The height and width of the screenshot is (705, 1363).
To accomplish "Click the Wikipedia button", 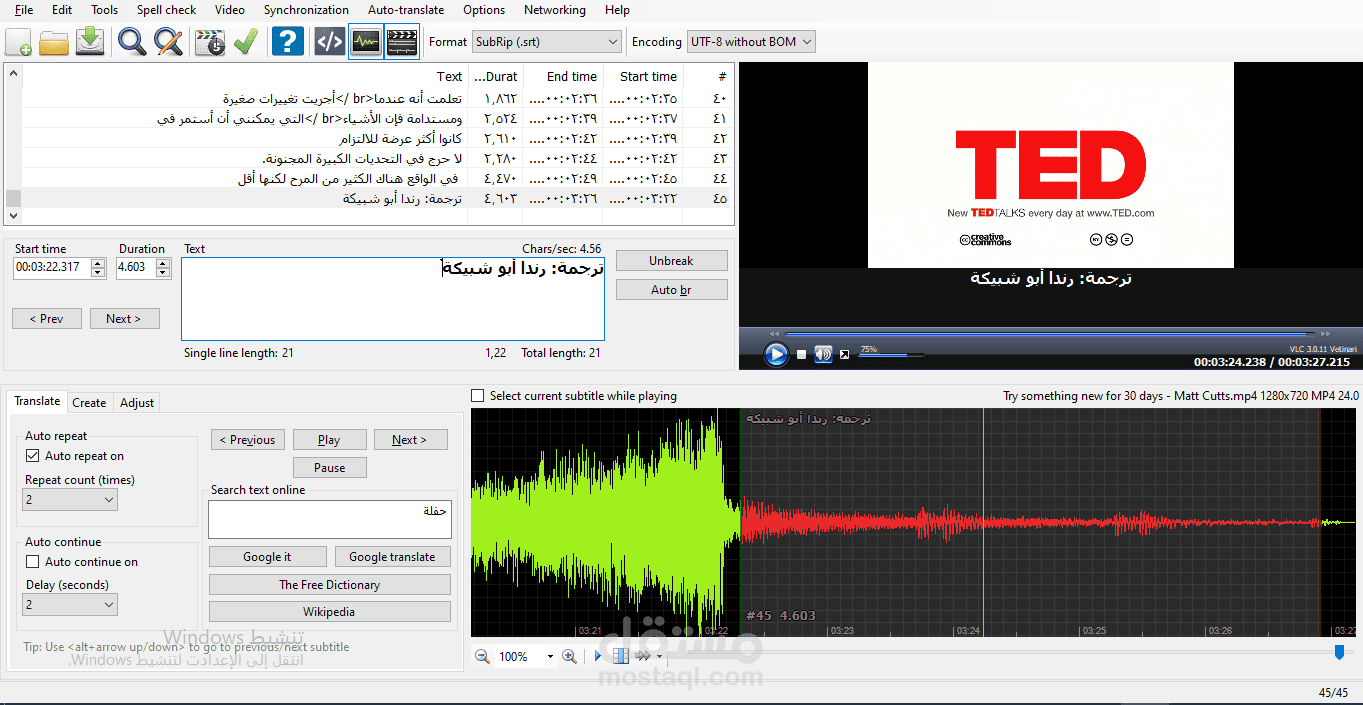I will coord(330,612).
